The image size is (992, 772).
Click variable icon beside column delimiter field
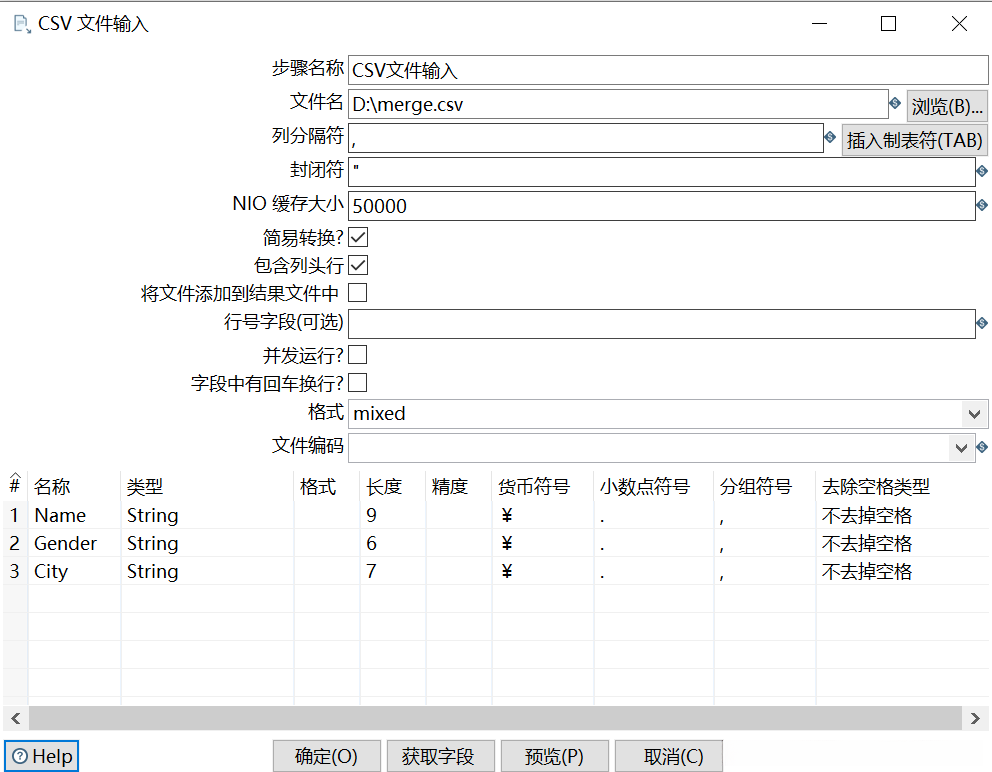[830, 137]
